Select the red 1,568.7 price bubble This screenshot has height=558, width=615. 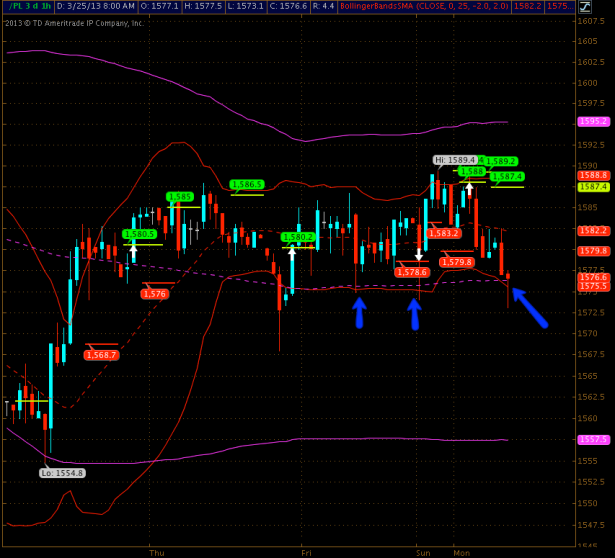click(101, 355)
